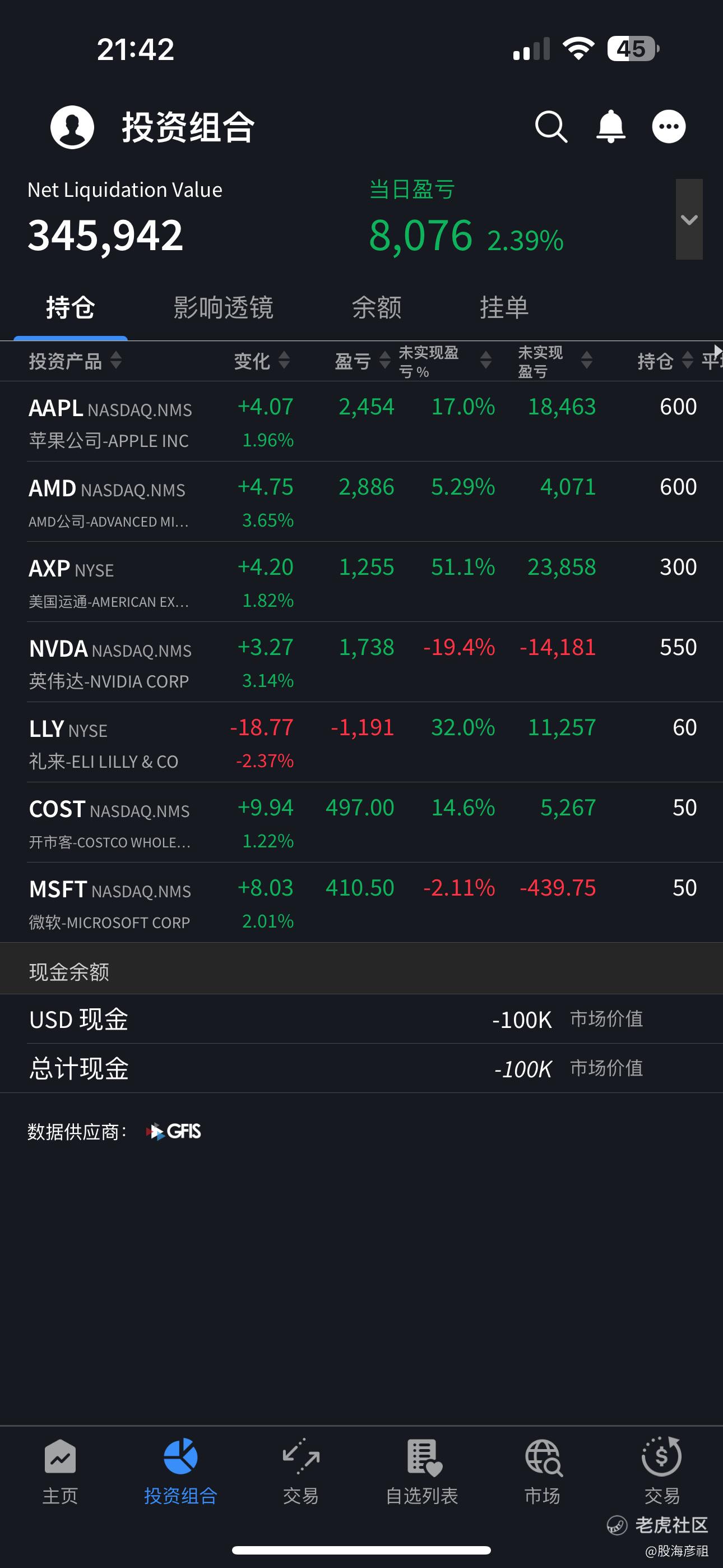The height and width of the screenshot is (1568, 723).
Task: Open the three-dots more options icon
Action: point(669,127)
